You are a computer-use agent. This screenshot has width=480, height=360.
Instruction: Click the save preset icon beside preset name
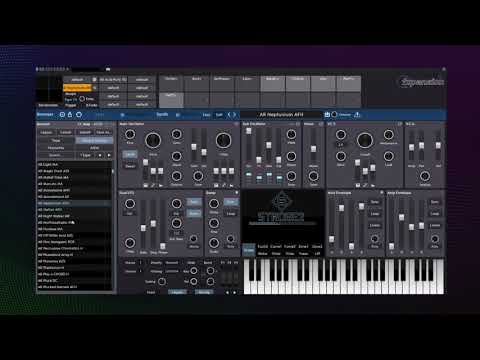click(x=327, y=115)
